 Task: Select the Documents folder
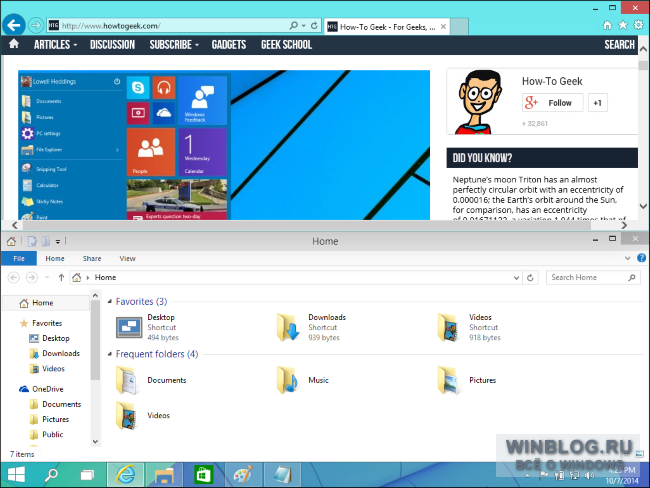tap(151, 380)
